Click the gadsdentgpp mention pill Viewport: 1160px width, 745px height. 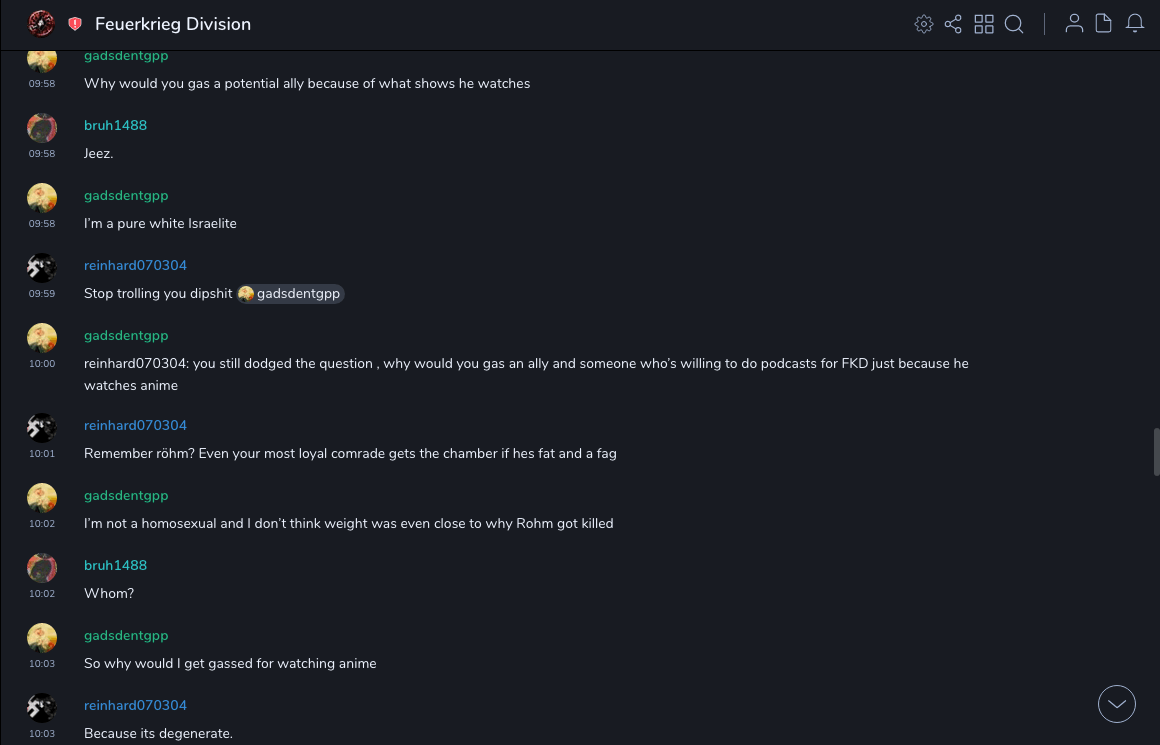[x=291, y=294]
